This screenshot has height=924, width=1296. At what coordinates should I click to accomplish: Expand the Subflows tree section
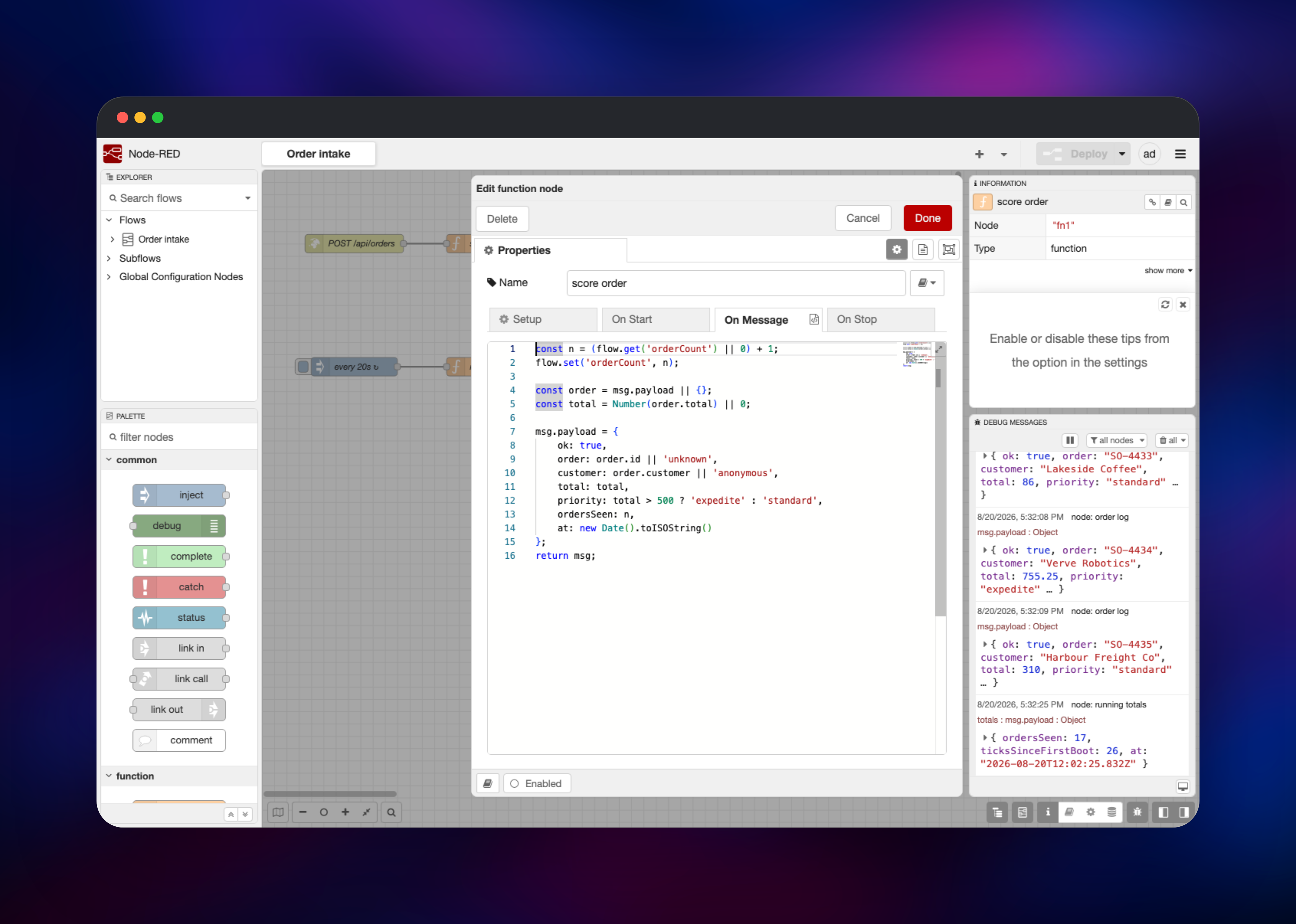tap(109, 258)
